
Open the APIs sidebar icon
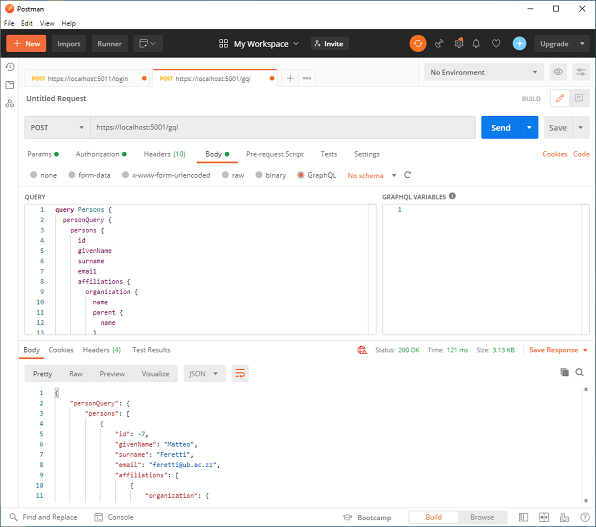click(10, 103)
